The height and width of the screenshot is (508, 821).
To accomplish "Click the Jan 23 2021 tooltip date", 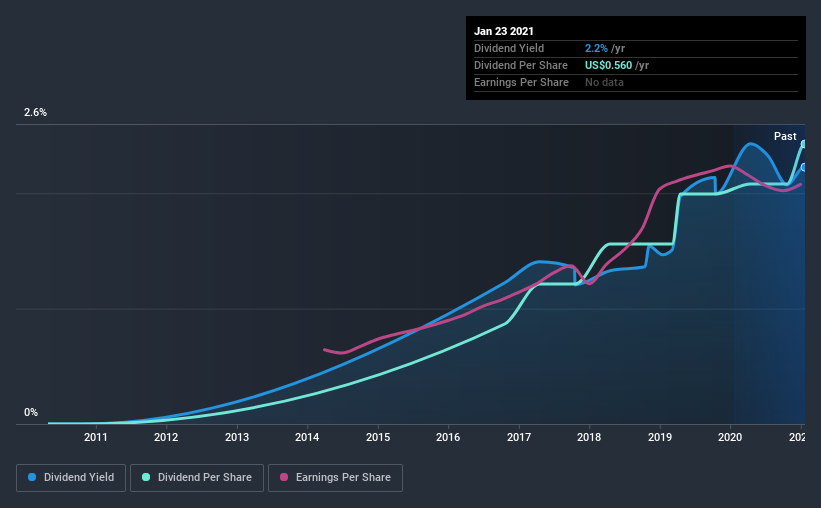I will click(504, 31).
